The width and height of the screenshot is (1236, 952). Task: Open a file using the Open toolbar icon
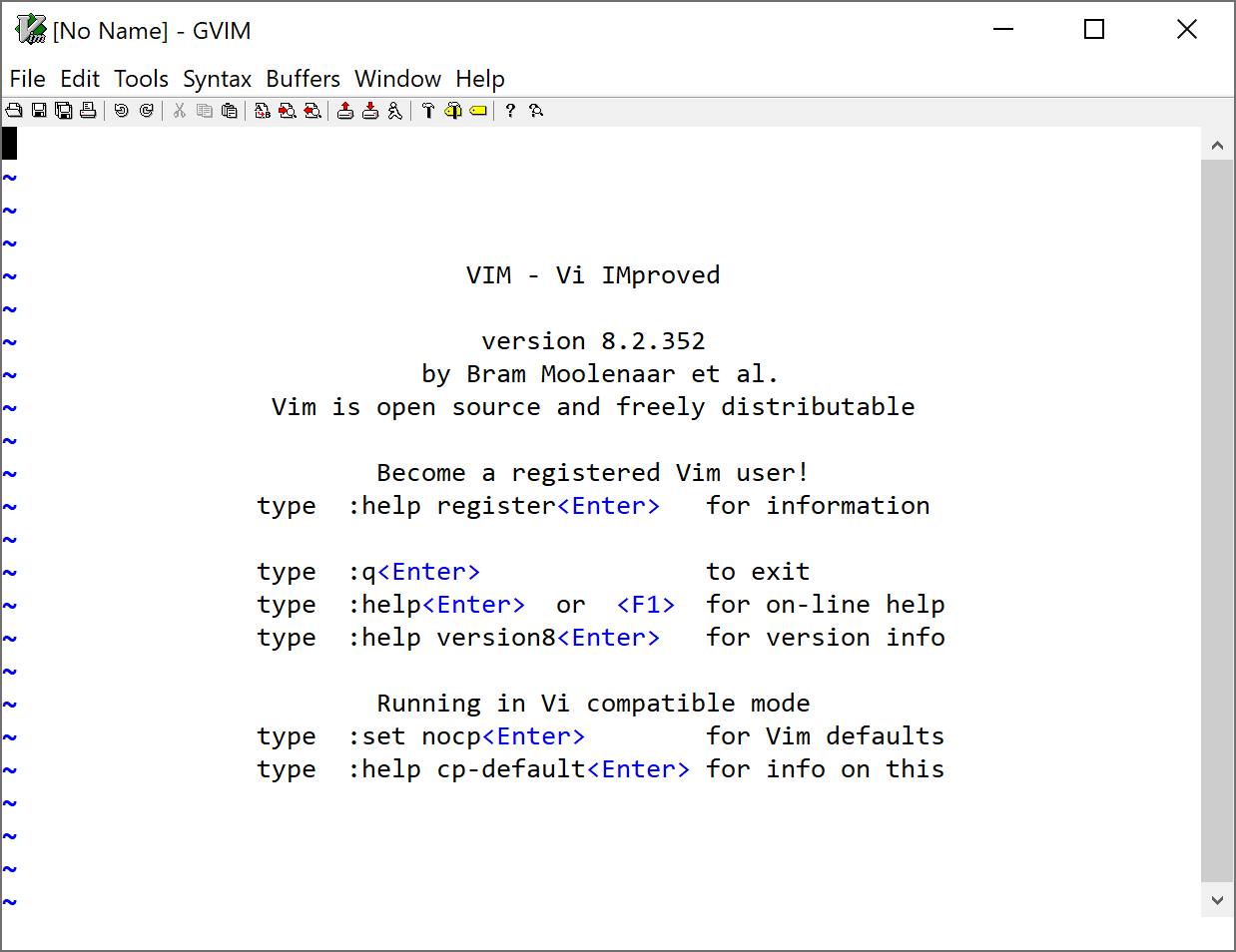(x=13, y=110)
